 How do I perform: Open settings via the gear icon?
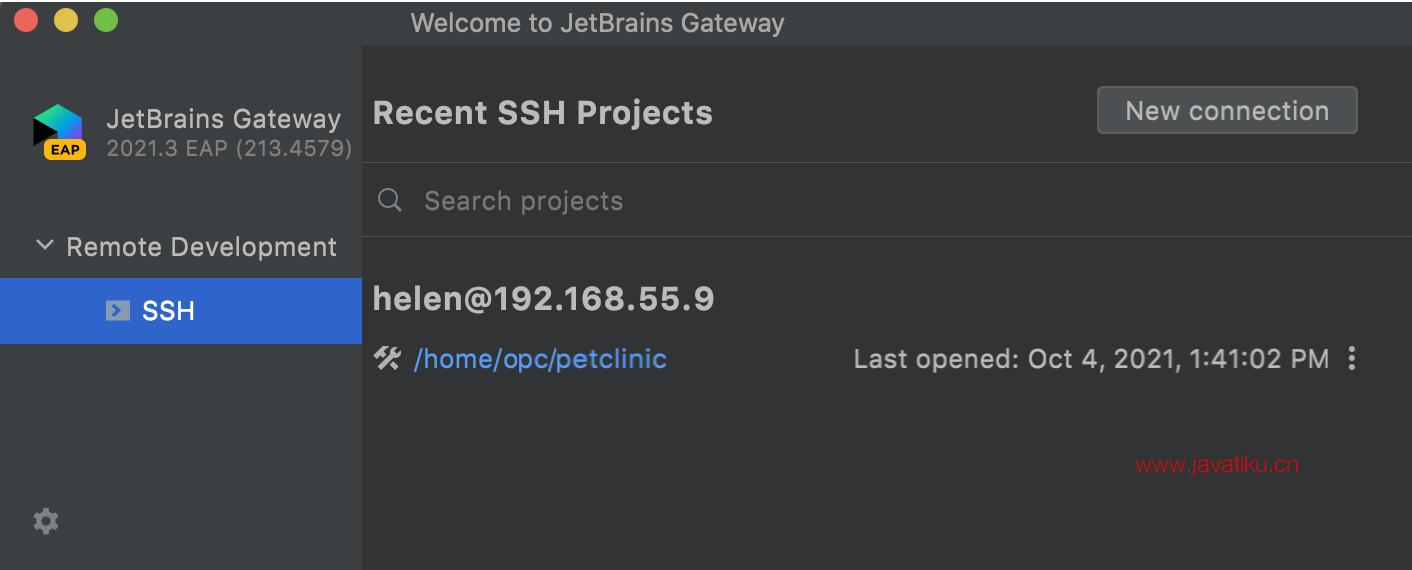[x=46, y=521]
